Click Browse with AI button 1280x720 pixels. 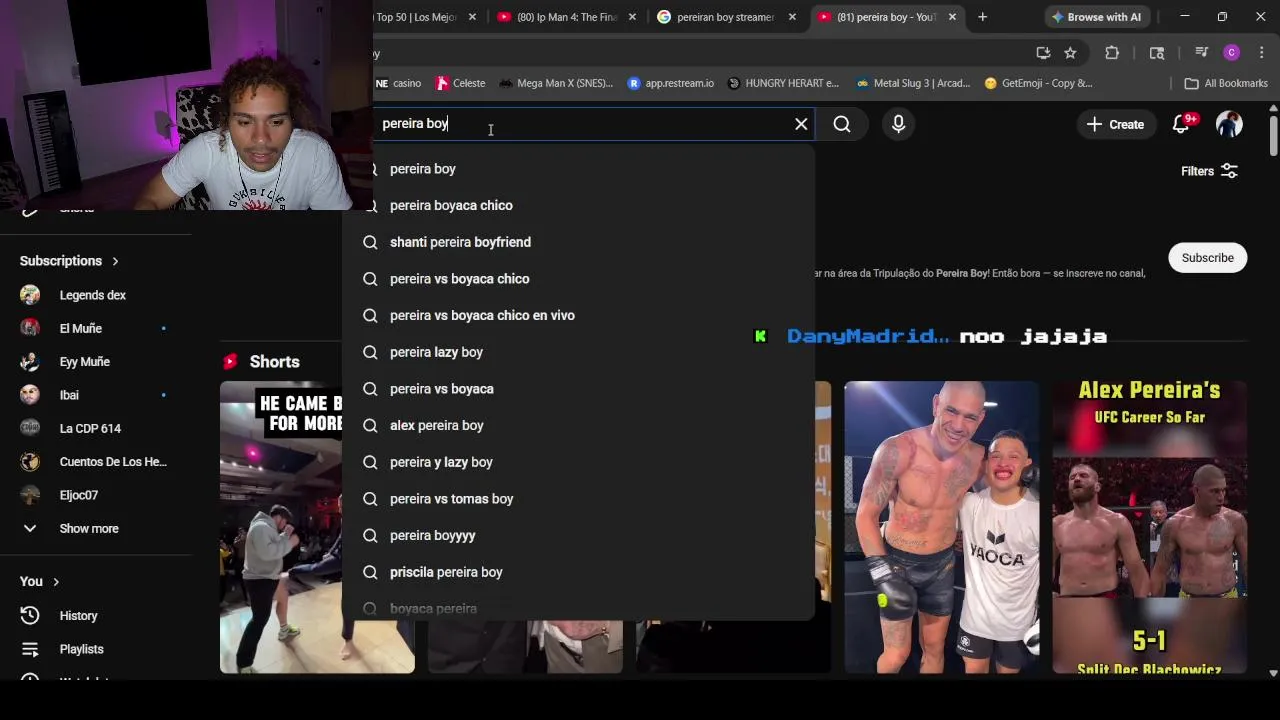[1096, 17]
